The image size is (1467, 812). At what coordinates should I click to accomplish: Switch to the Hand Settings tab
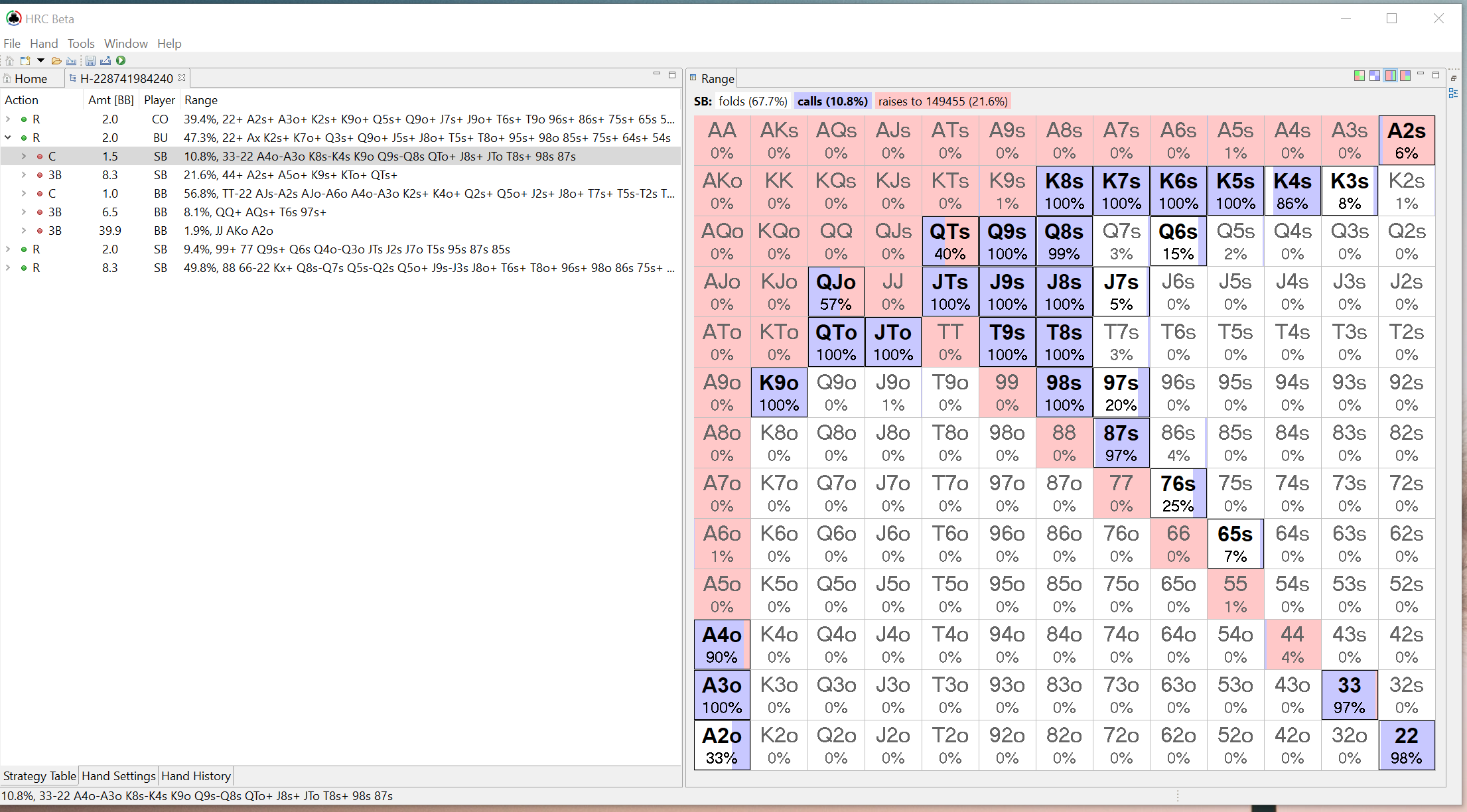[118, 776]
